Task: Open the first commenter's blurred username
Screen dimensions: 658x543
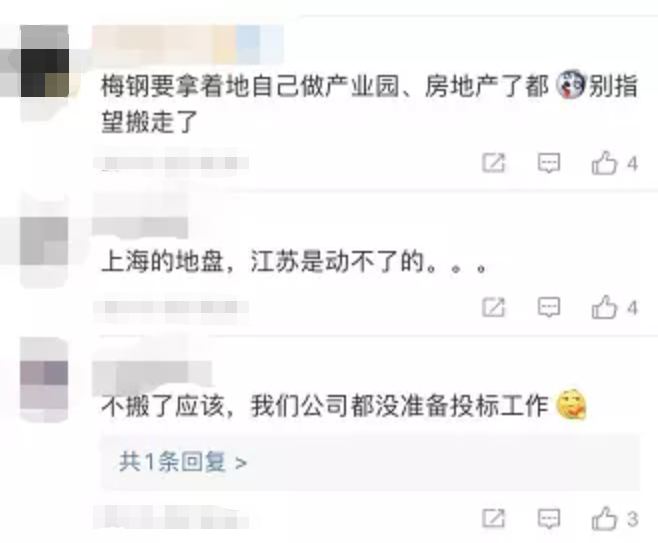Action: [x=188, y=44]
